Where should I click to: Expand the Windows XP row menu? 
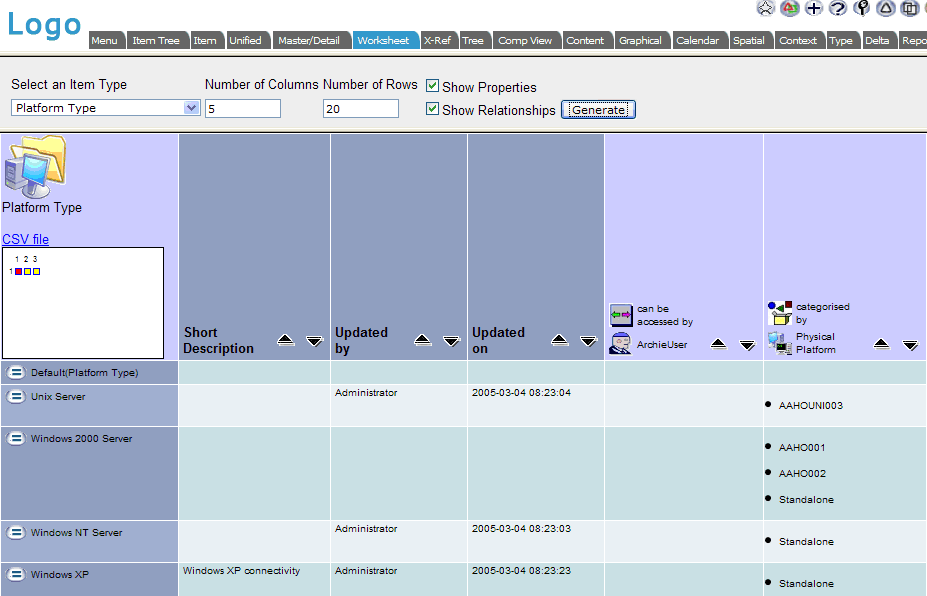point(16,575)
